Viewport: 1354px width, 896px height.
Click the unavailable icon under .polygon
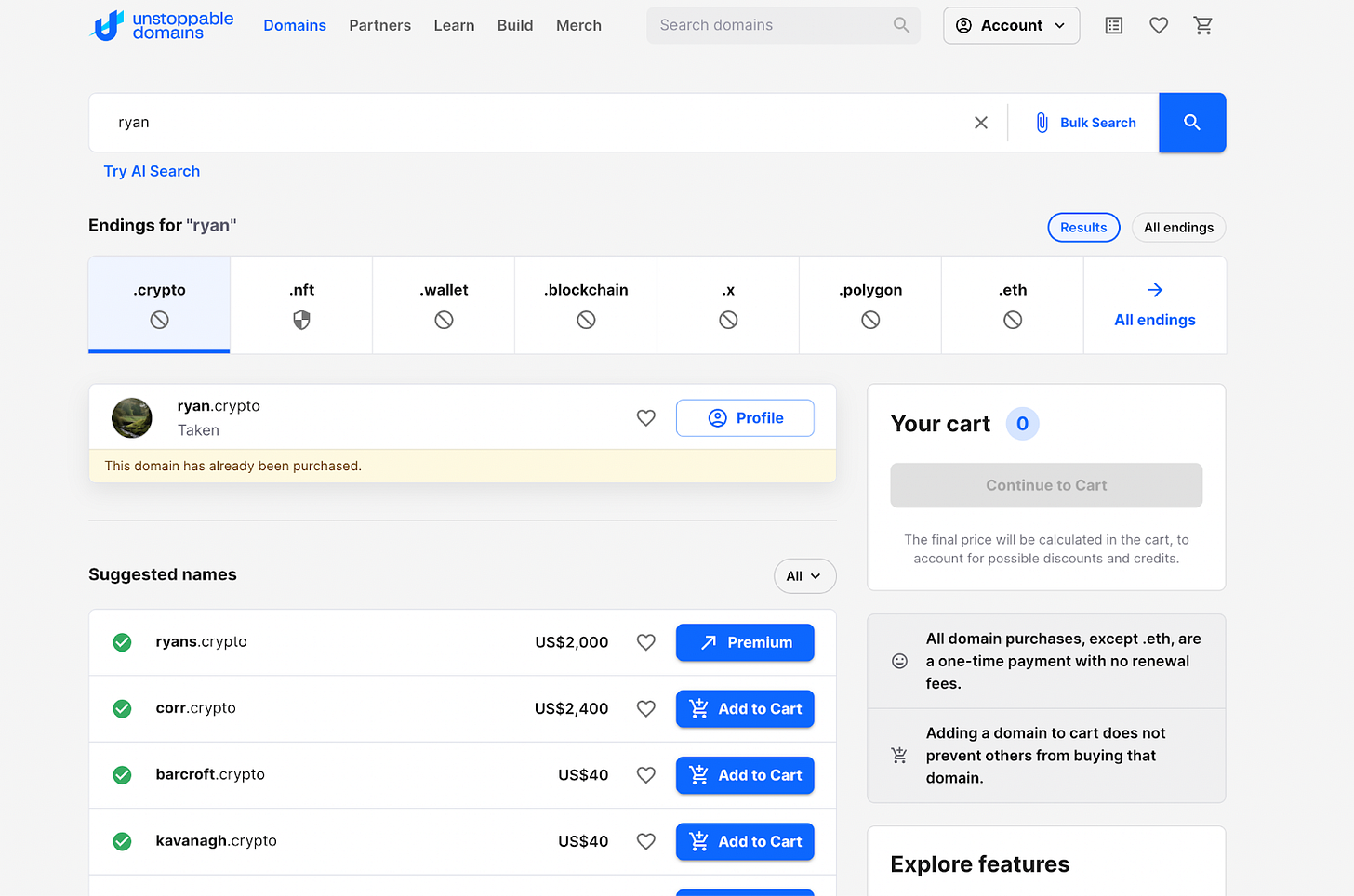point(870,320)
